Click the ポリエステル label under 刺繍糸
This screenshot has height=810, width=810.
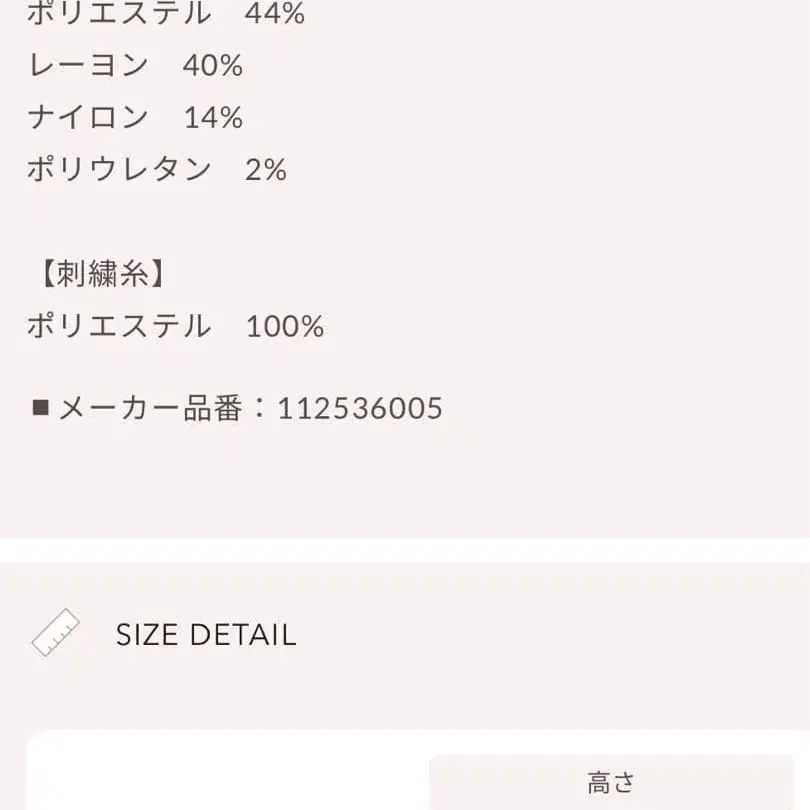[119, 326]
